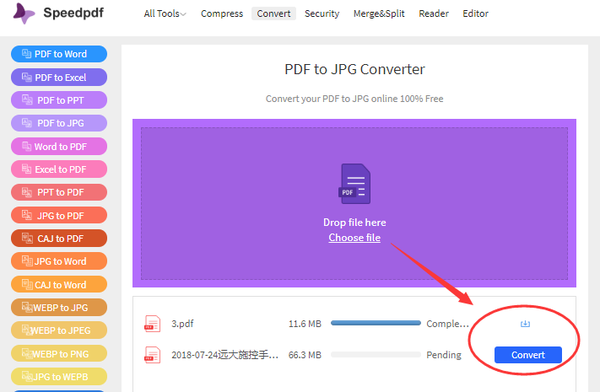The image size is (600, 392).
Task: Open the PDF to Excel tool
Action: (59, 77)
